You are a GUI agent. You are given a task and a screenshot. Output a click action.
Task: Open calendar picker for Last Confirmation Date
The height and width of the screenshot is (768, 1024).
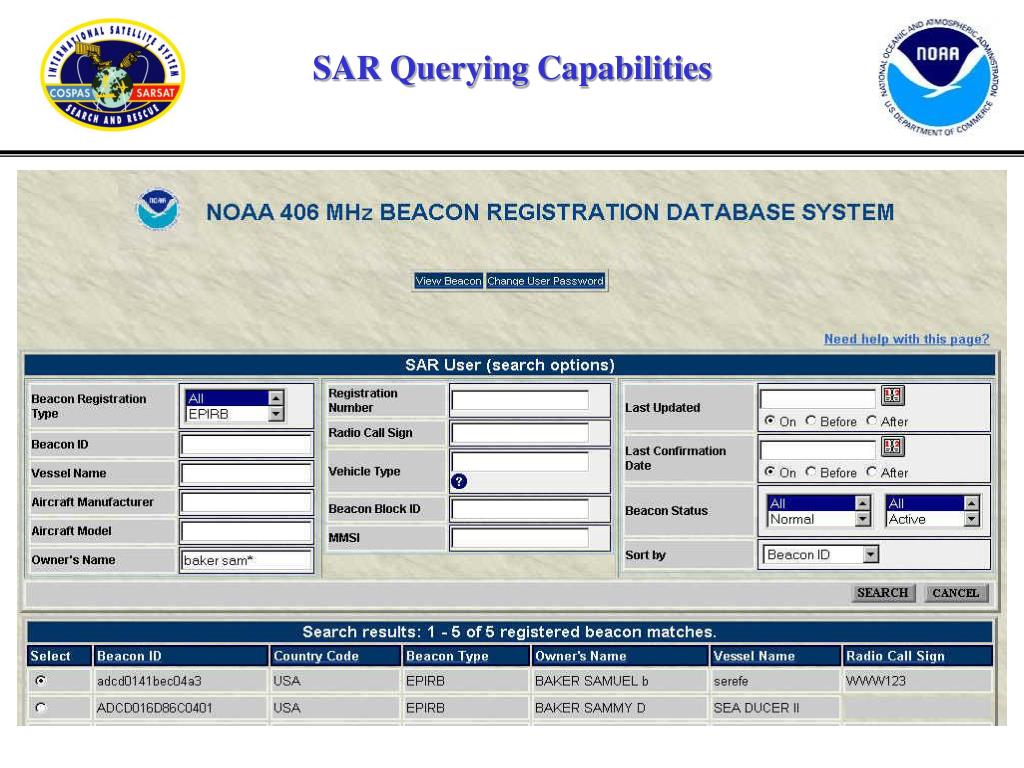coord(892,447)
